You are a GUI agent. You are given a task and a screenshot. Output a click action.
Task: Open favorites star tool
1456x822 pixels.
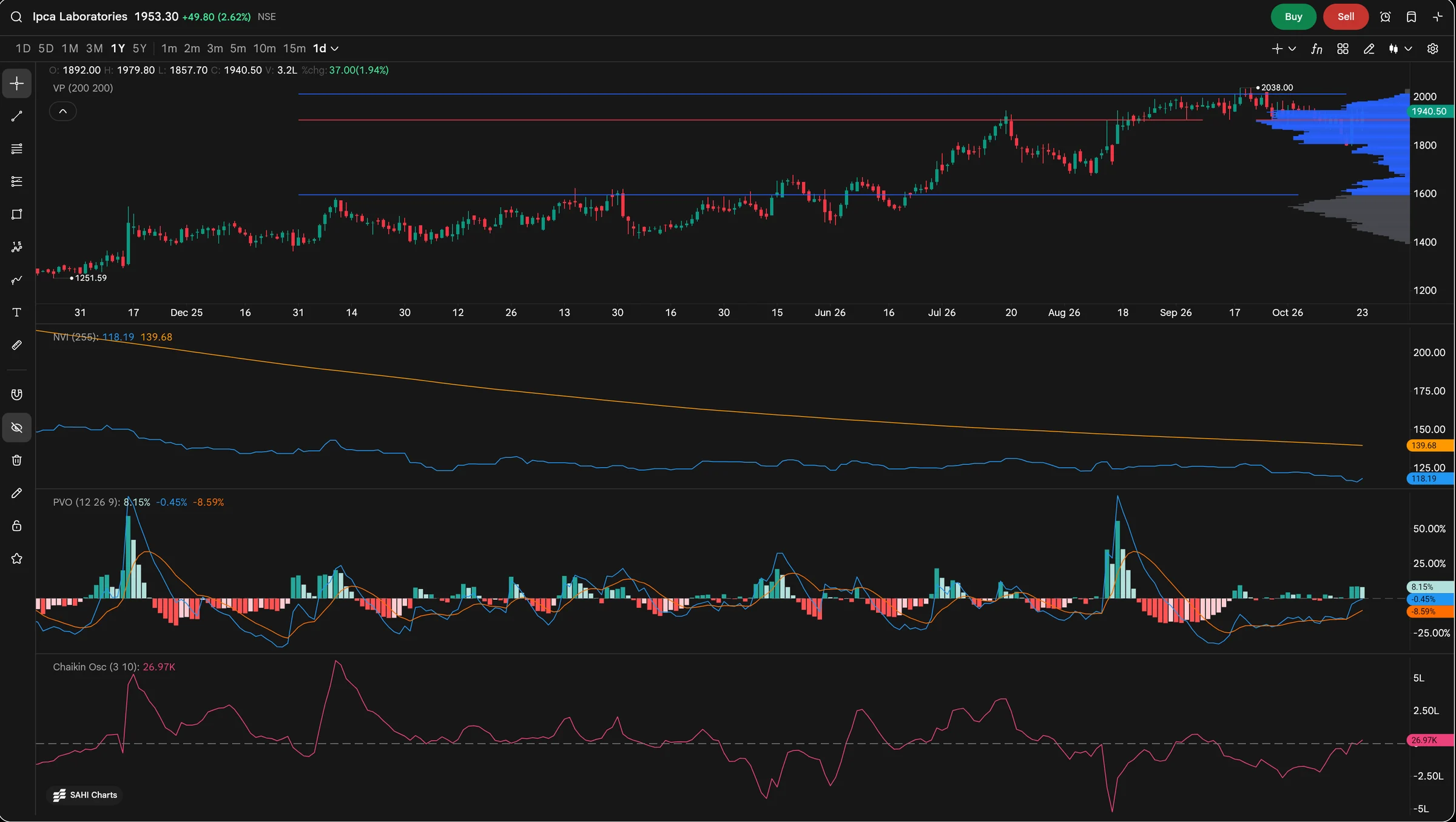coord(17,559)
